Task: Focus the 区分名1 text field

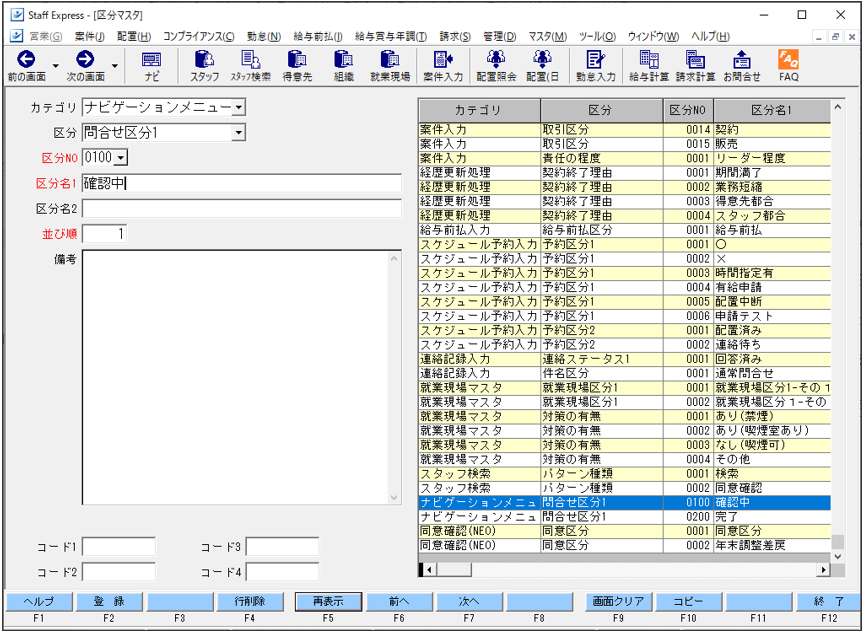Action: (242, 183)
